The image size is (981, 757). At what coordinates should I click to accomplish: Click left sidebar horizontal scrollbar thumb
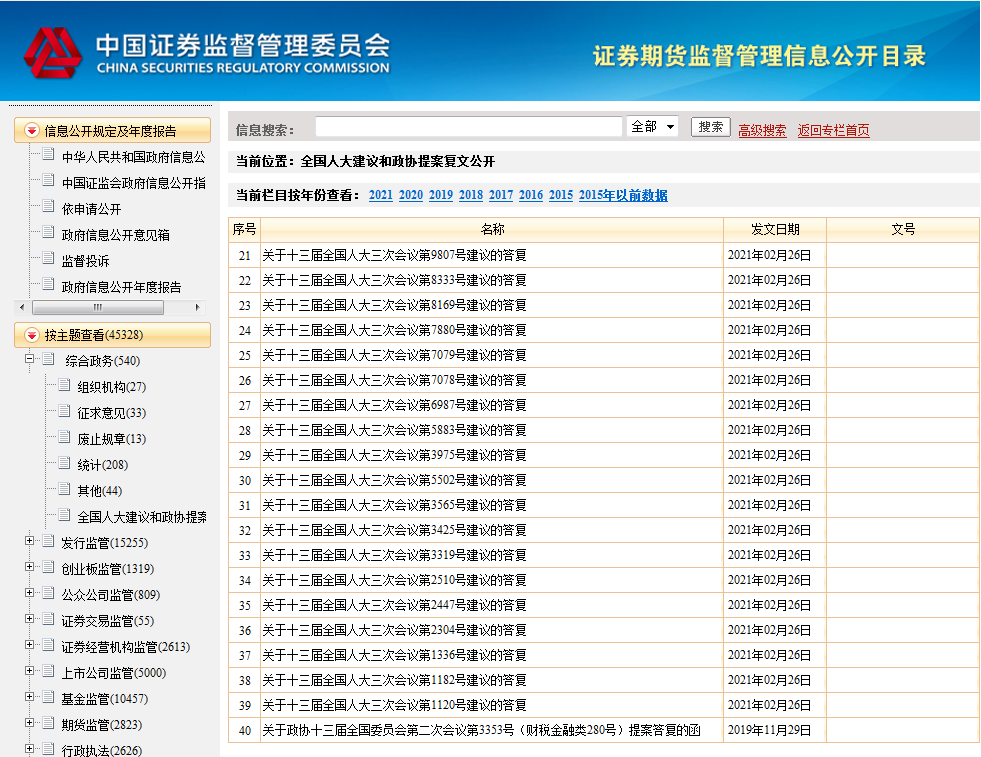(x=98, y=307)
